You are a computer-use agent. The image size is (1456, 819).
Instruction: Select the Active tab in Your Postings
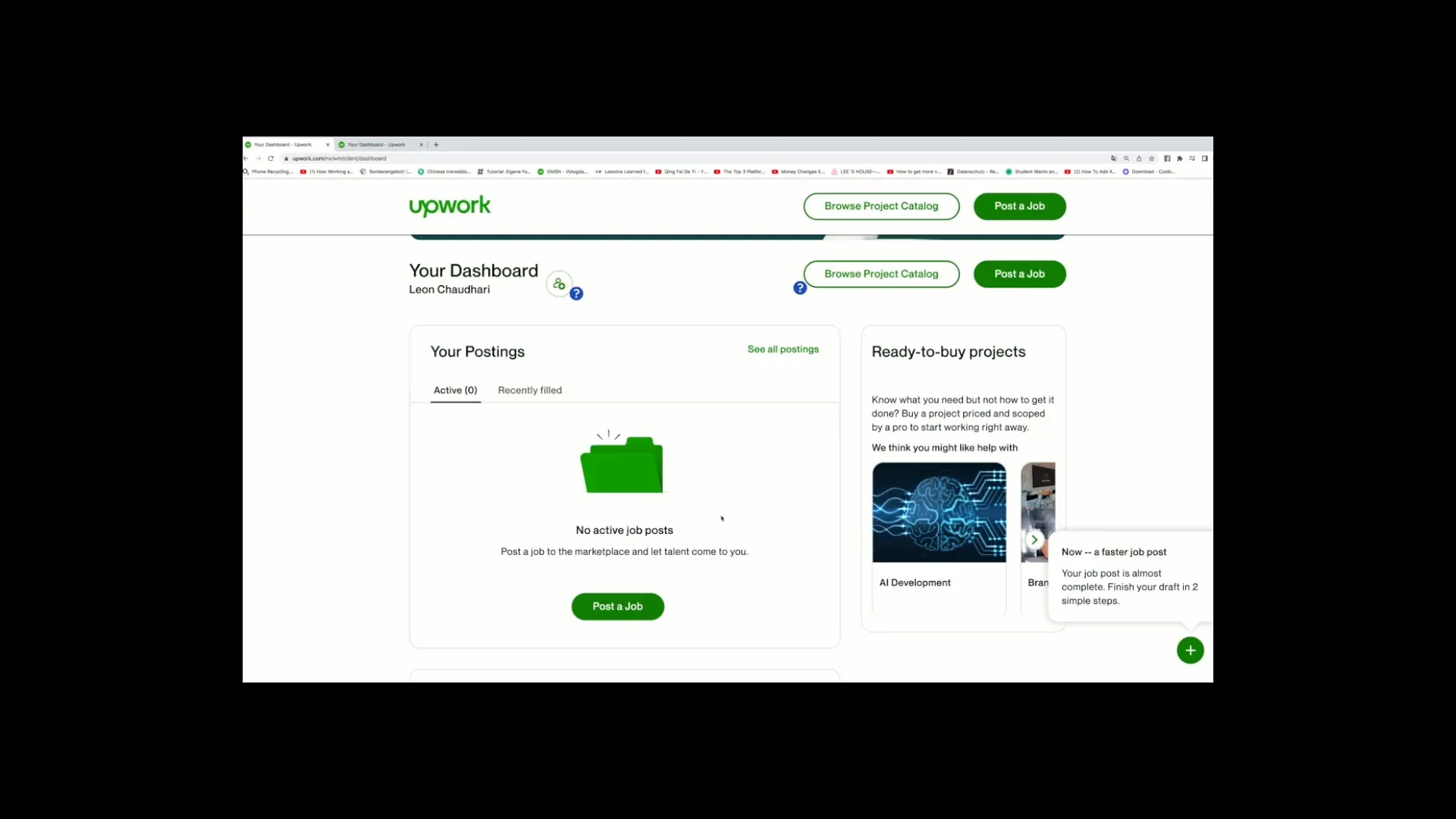tap(455, 390)
